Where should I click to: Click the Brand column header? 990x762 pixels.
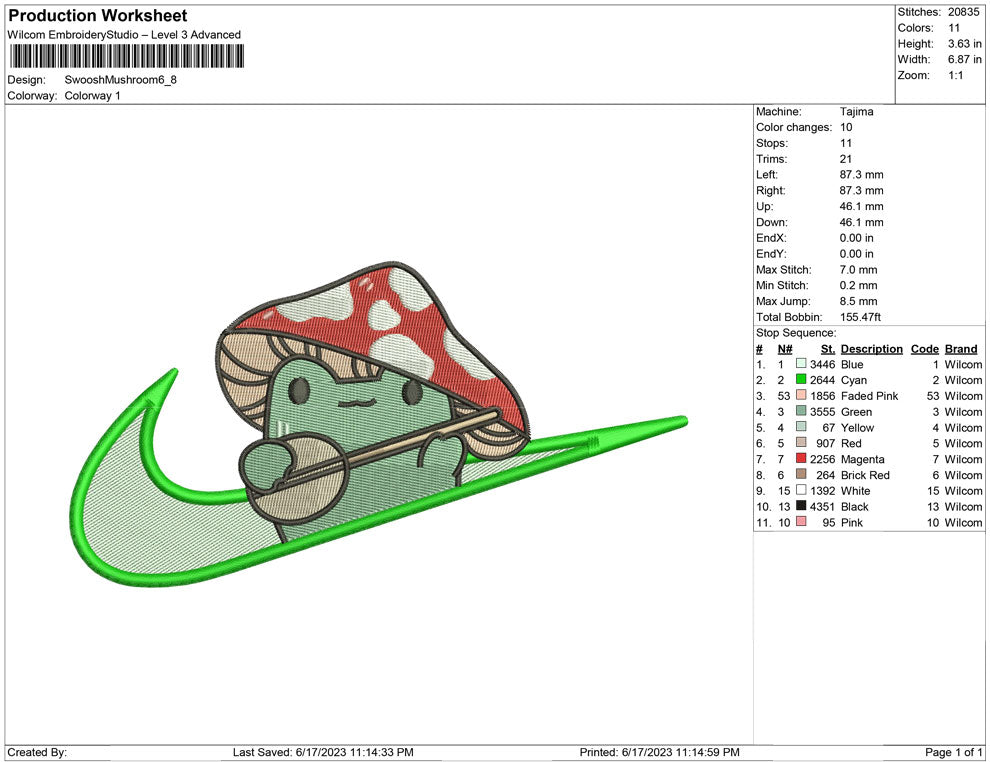[x=961, y=349]
